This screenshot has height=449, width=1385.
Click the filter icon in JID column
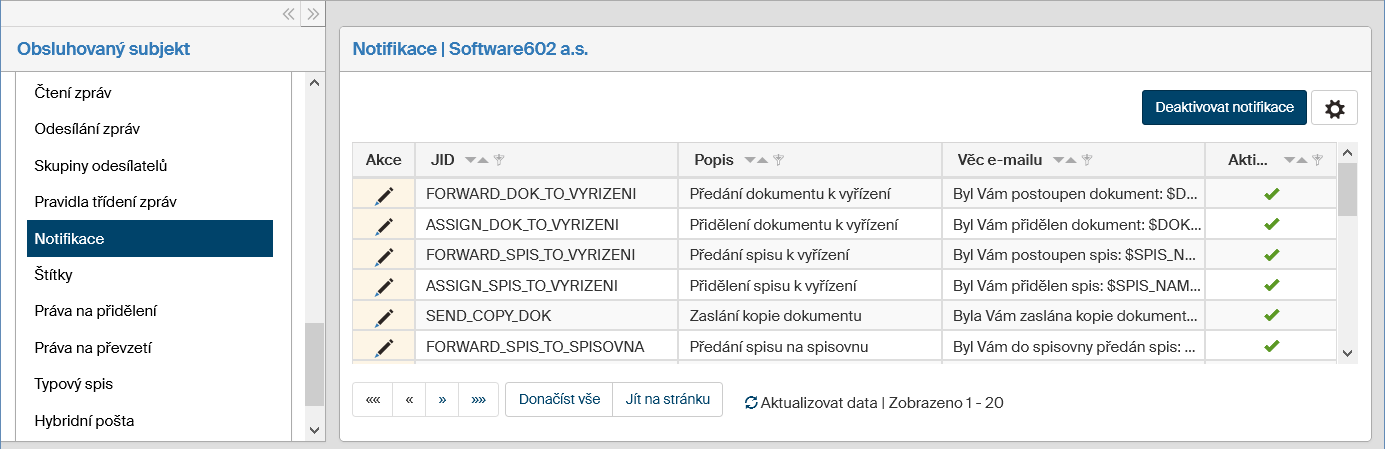pyautogui.click(x=497, y=160)
